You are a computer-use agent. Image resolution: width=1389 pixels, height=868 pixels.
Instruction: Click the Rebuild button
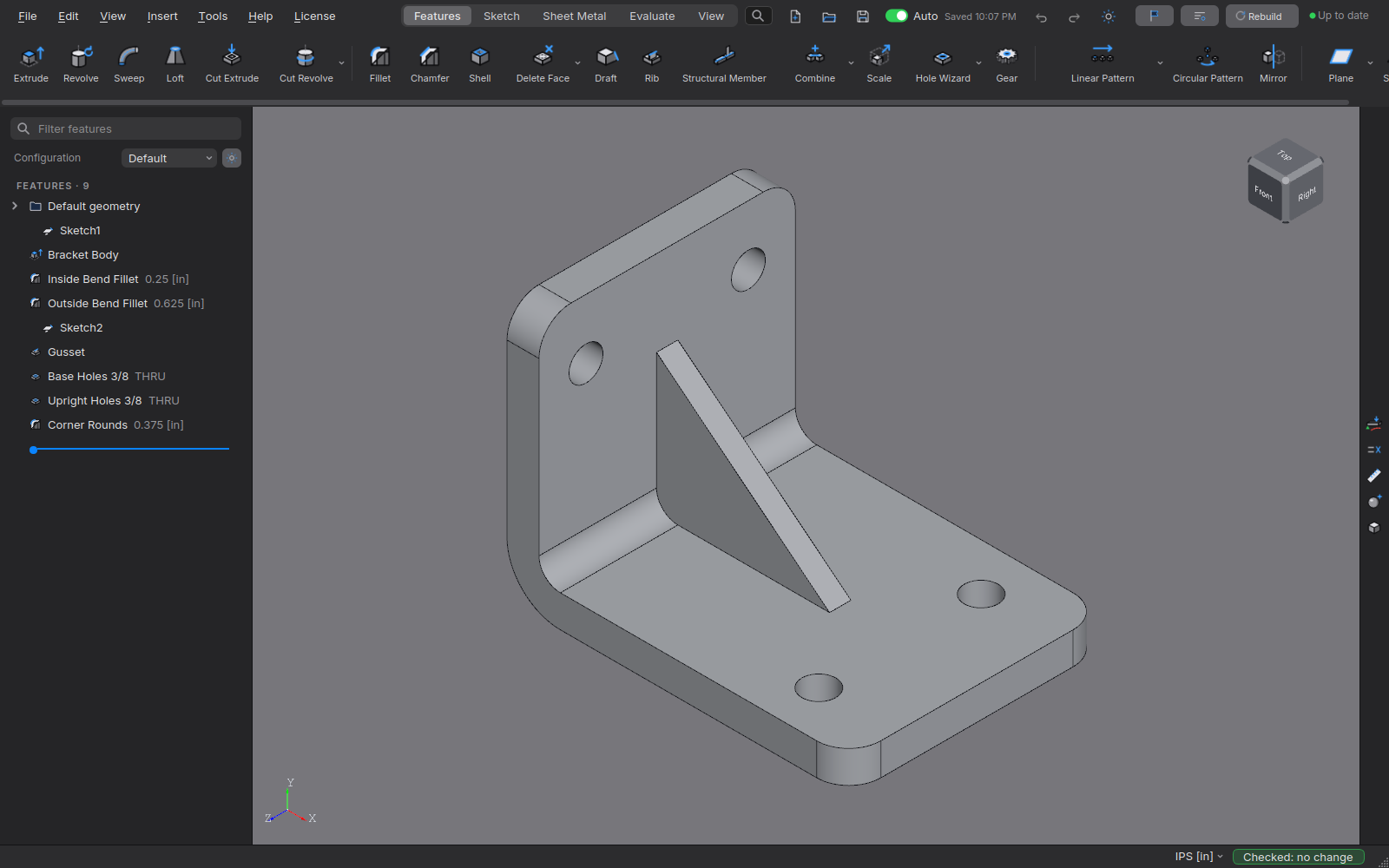click(1261, 16)
